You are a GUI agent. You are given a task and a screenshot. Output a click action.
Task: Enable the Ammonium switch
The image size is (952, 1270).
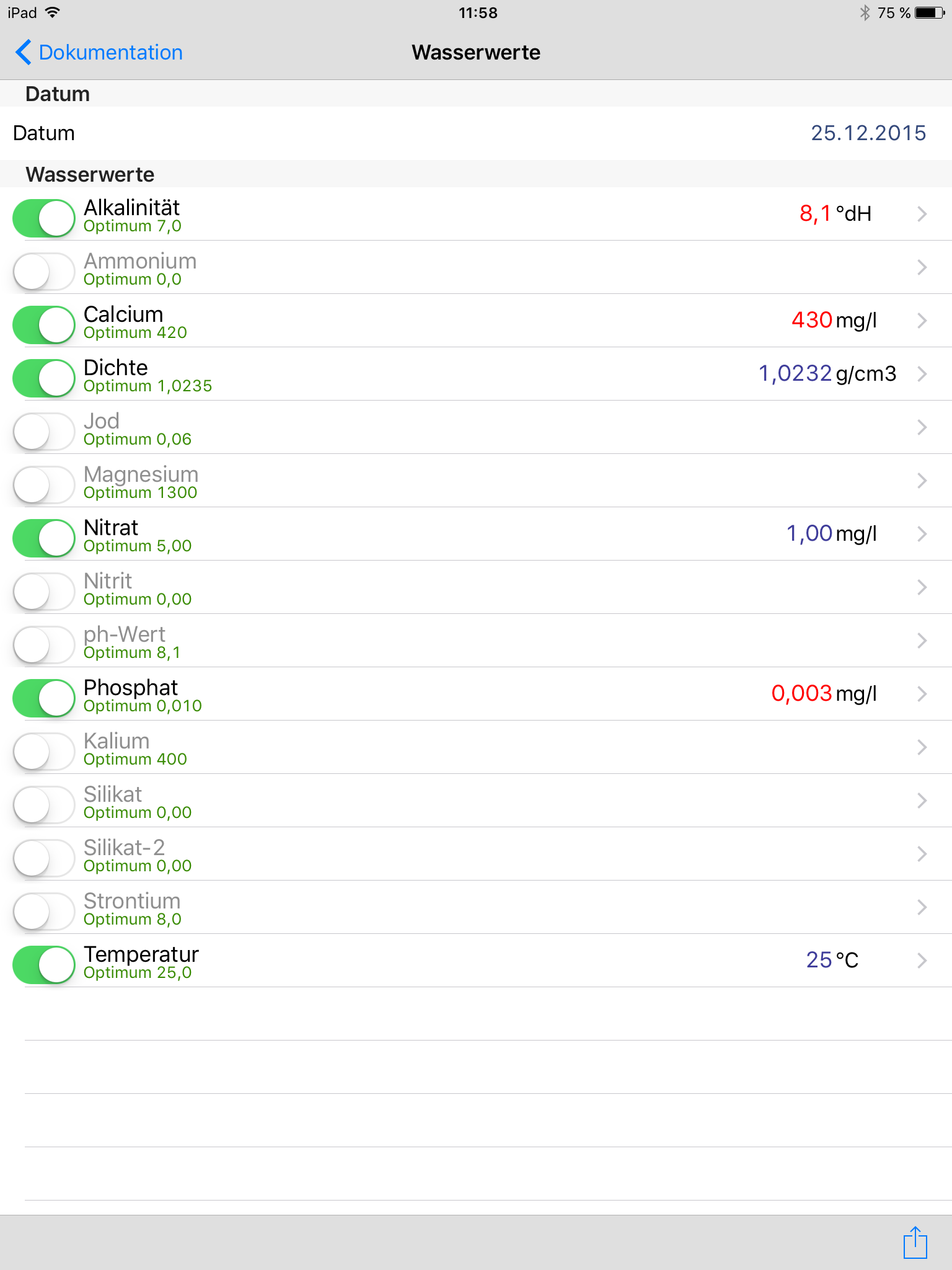(x=44, y=272)
